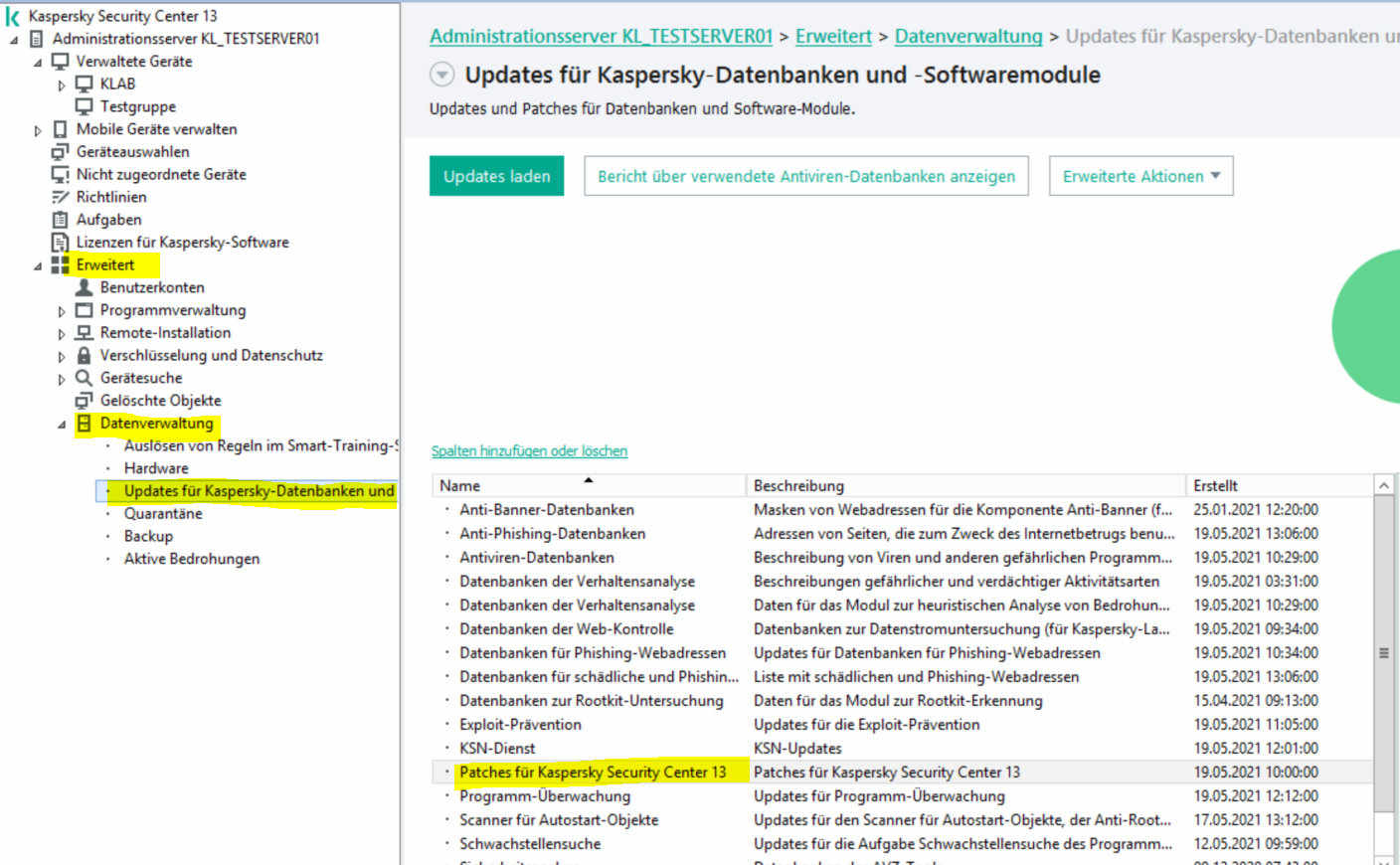1400x865 pixels.
Task: Click the Lizenzen document icon
Action: (x=61, y=243)
